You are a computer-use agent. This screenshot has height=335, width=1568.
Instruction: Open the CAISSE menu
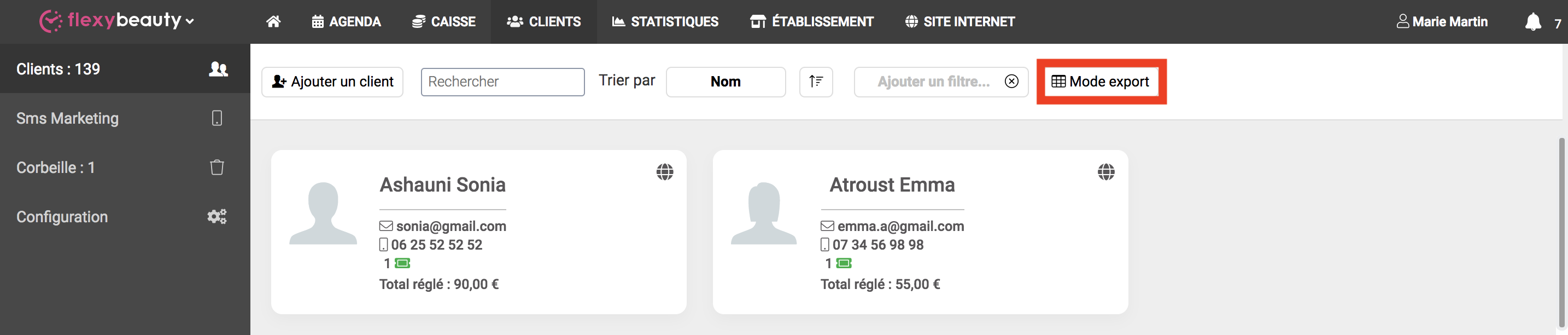coord(444,21)
